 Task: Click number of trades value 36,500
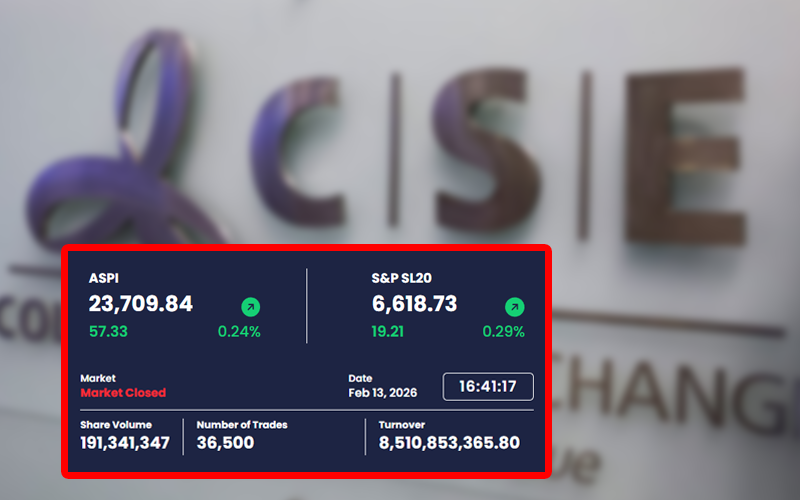pyautogui.click(x=225, y=443)
